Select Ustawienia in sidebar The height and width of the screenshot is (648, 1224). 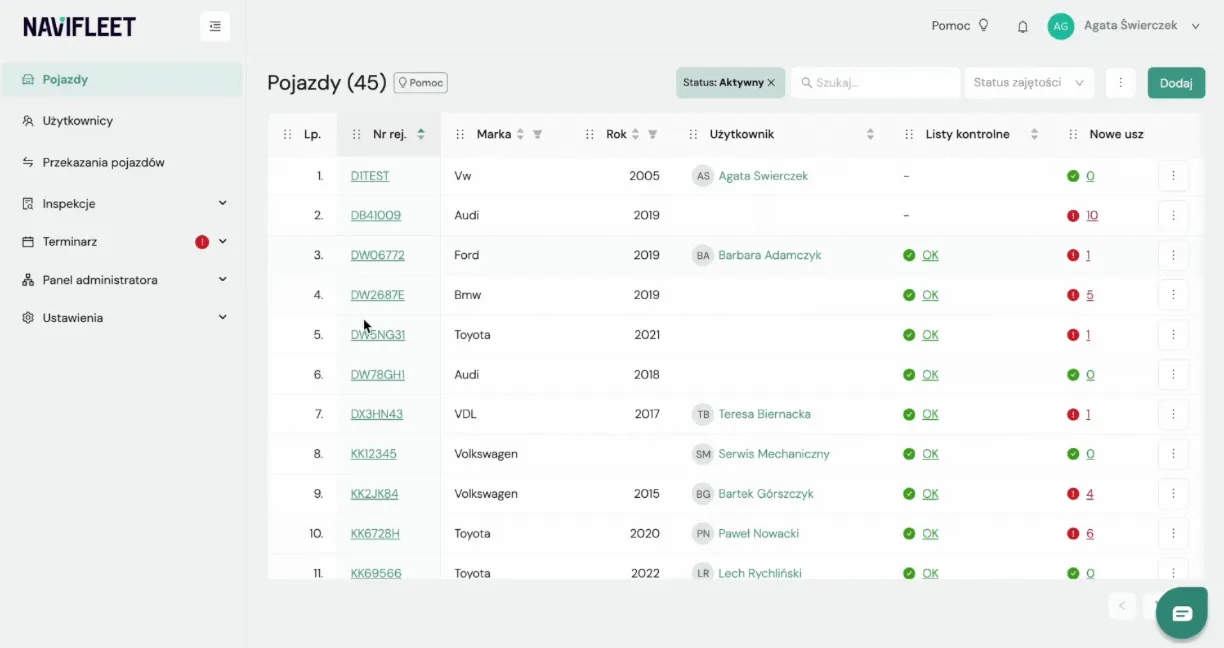click(73, 318)
